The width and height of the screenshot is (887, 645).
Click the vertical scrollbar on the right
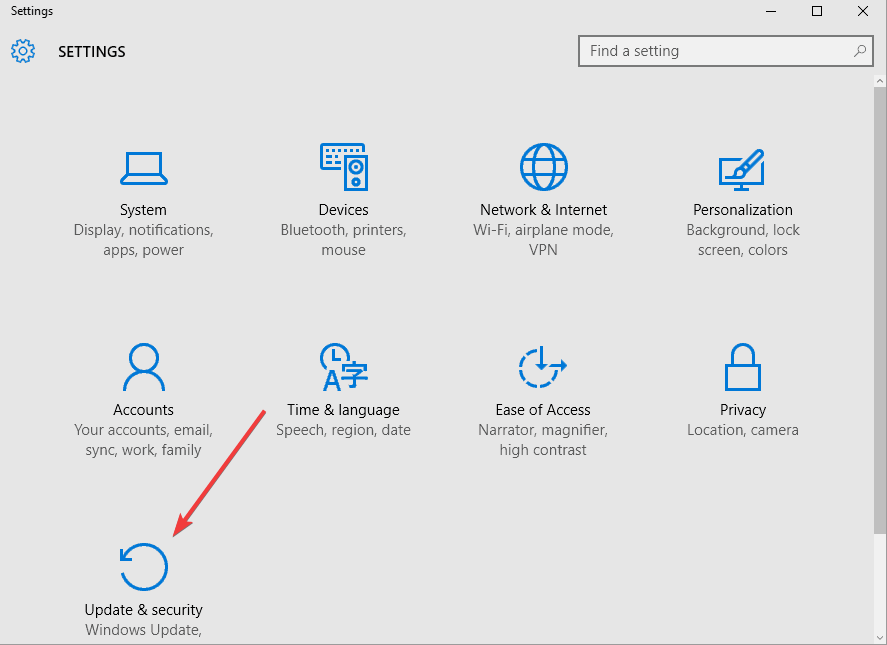pyautogui.click(x=879, y=300)
